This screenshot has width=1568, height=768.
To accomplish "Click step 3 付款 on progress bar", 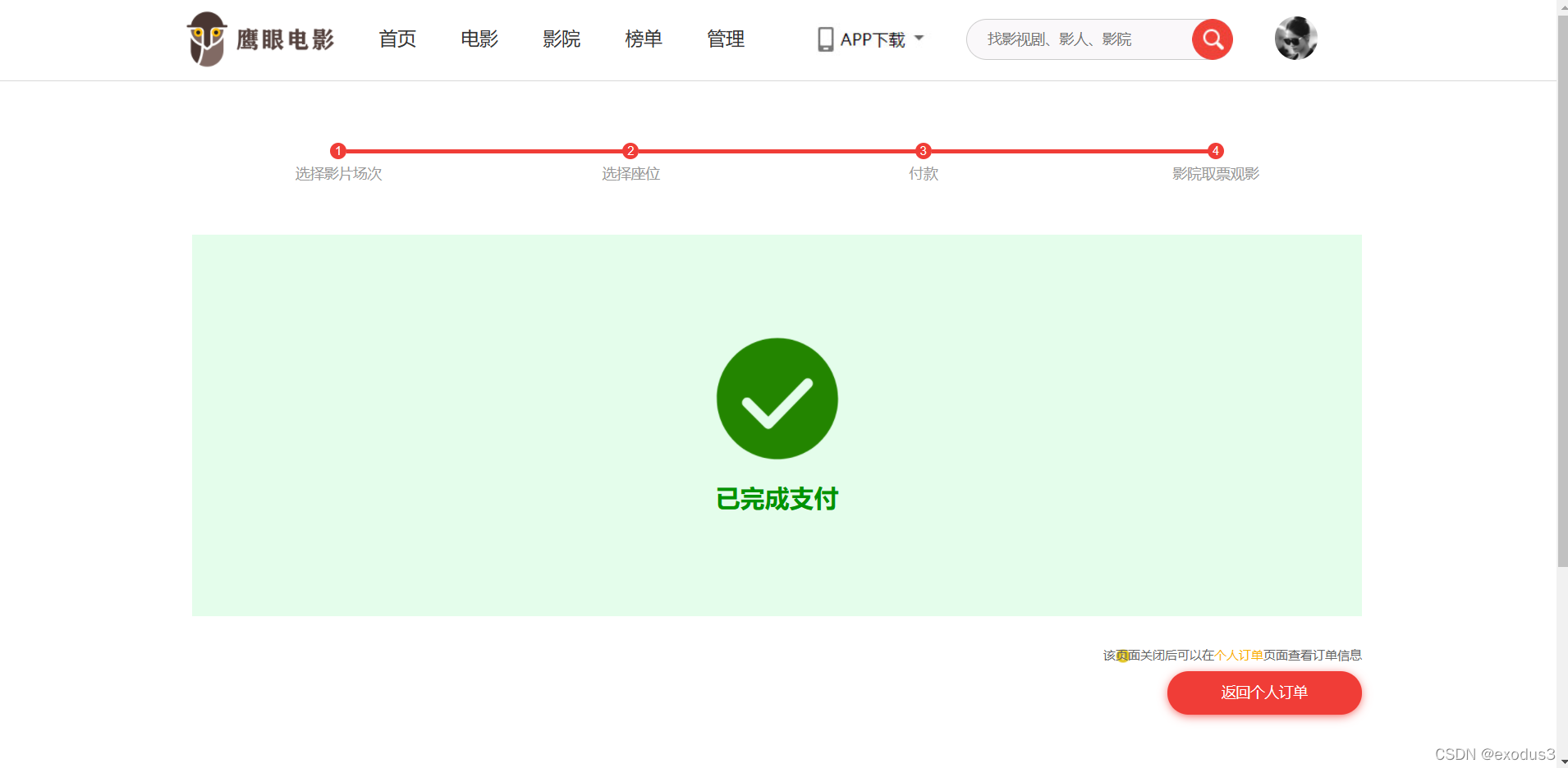I will (x=922, y=151).
